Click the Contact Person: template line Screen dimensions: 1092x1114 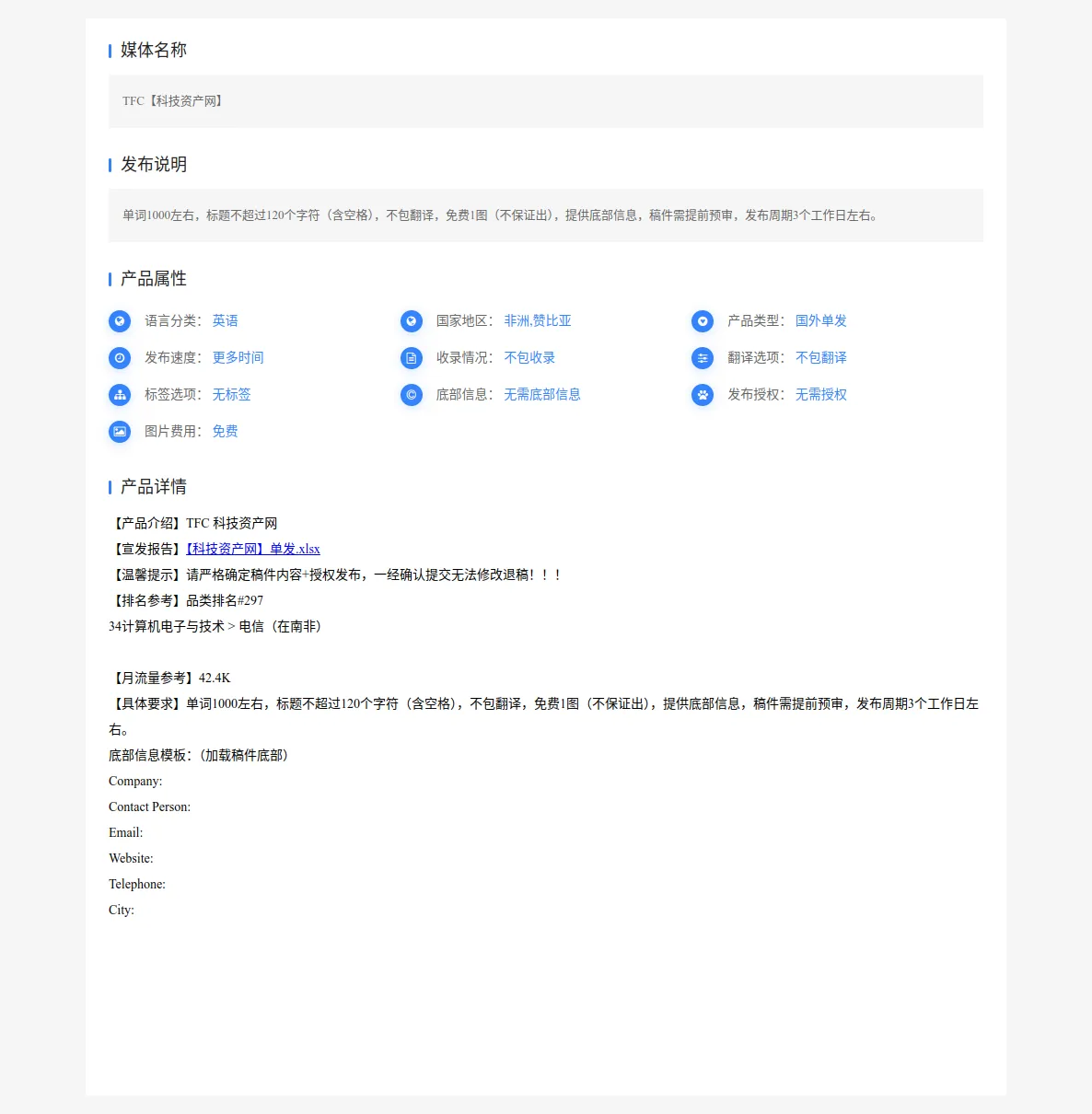[x=149, y=806]
